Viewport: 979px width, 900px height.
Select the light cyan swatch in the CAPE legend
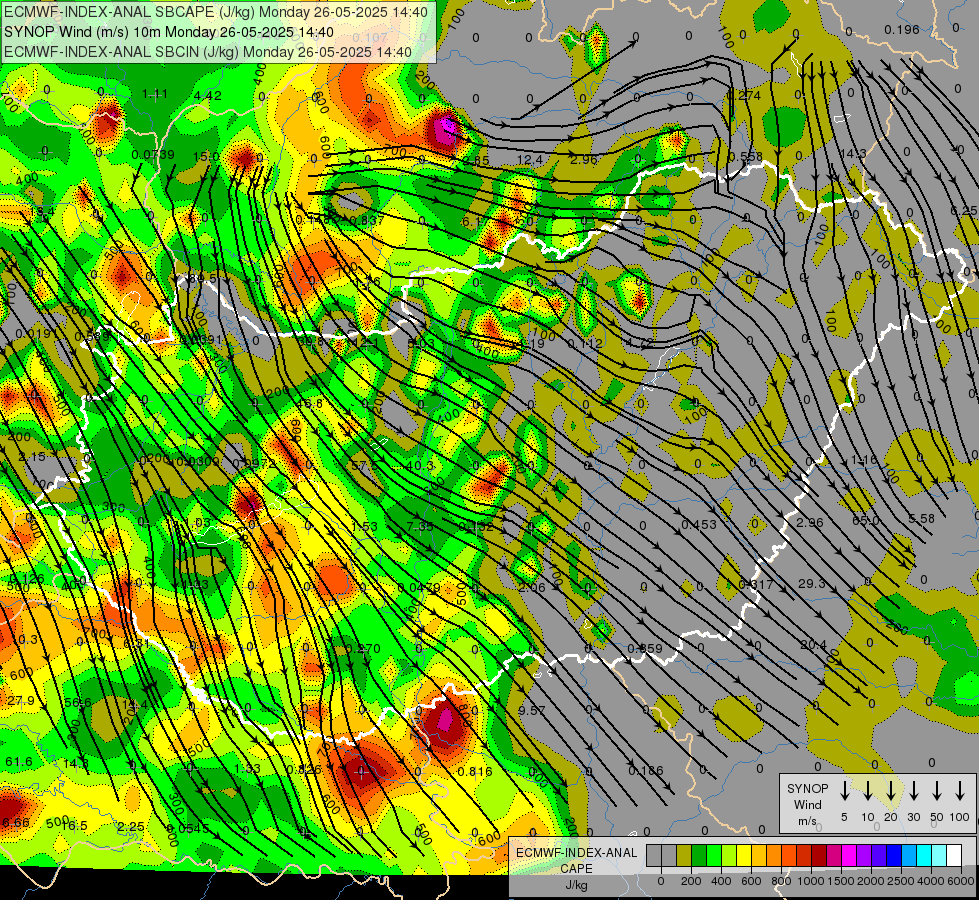938,856
